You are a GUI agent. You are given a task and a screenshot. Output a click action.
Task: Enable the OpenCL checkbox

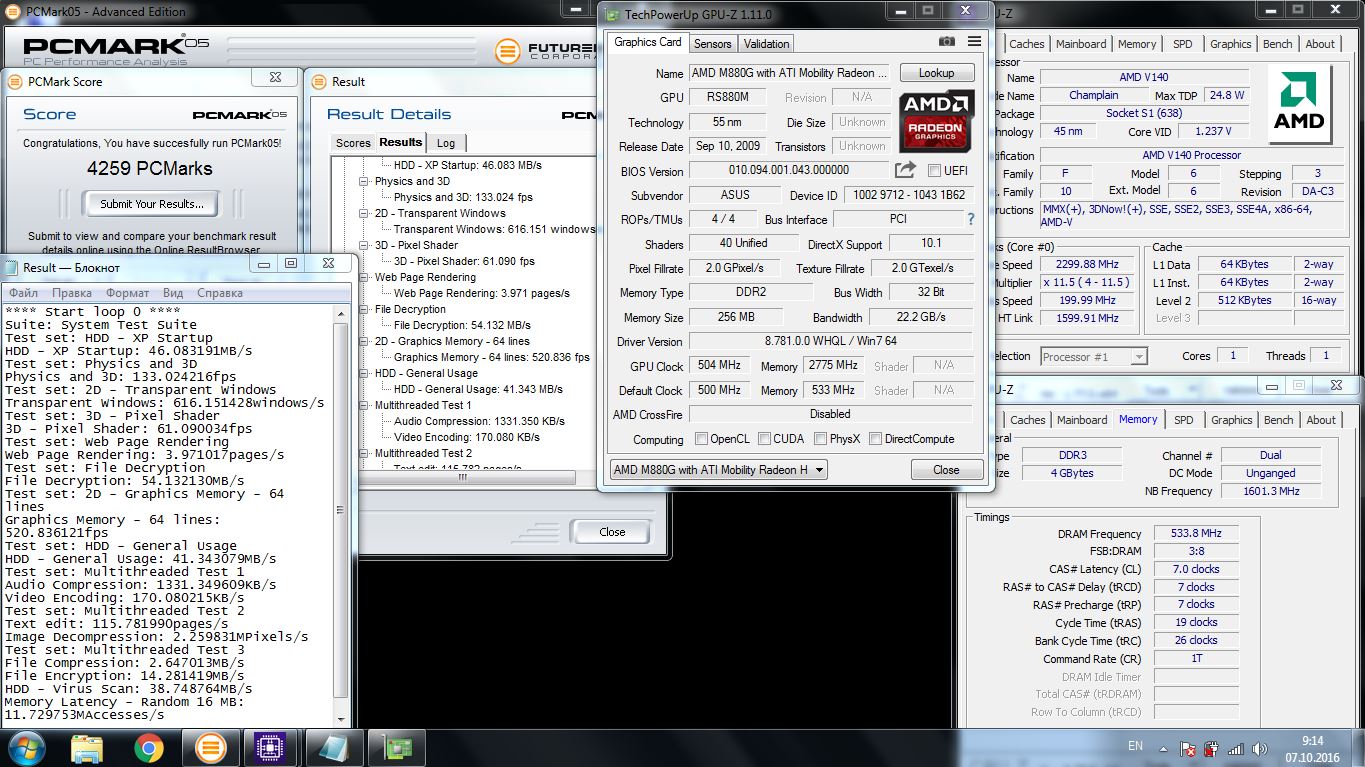(x=702, y=439)
